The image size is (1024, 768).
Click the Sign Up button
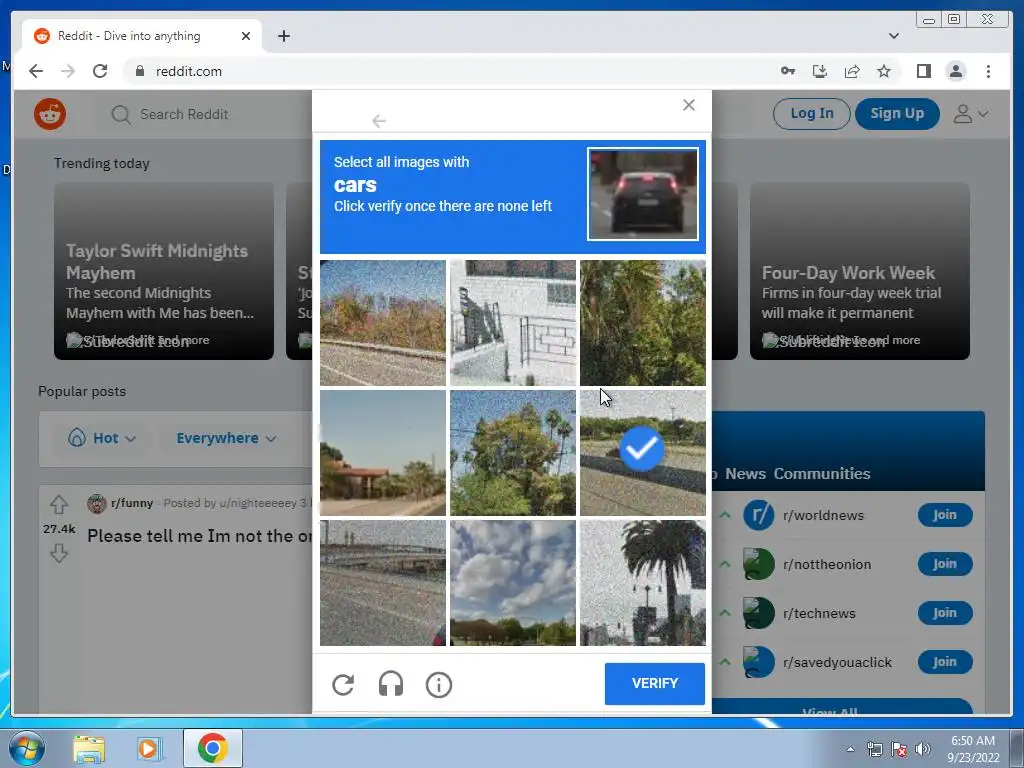pyautogui.click(x=897, y=114)
